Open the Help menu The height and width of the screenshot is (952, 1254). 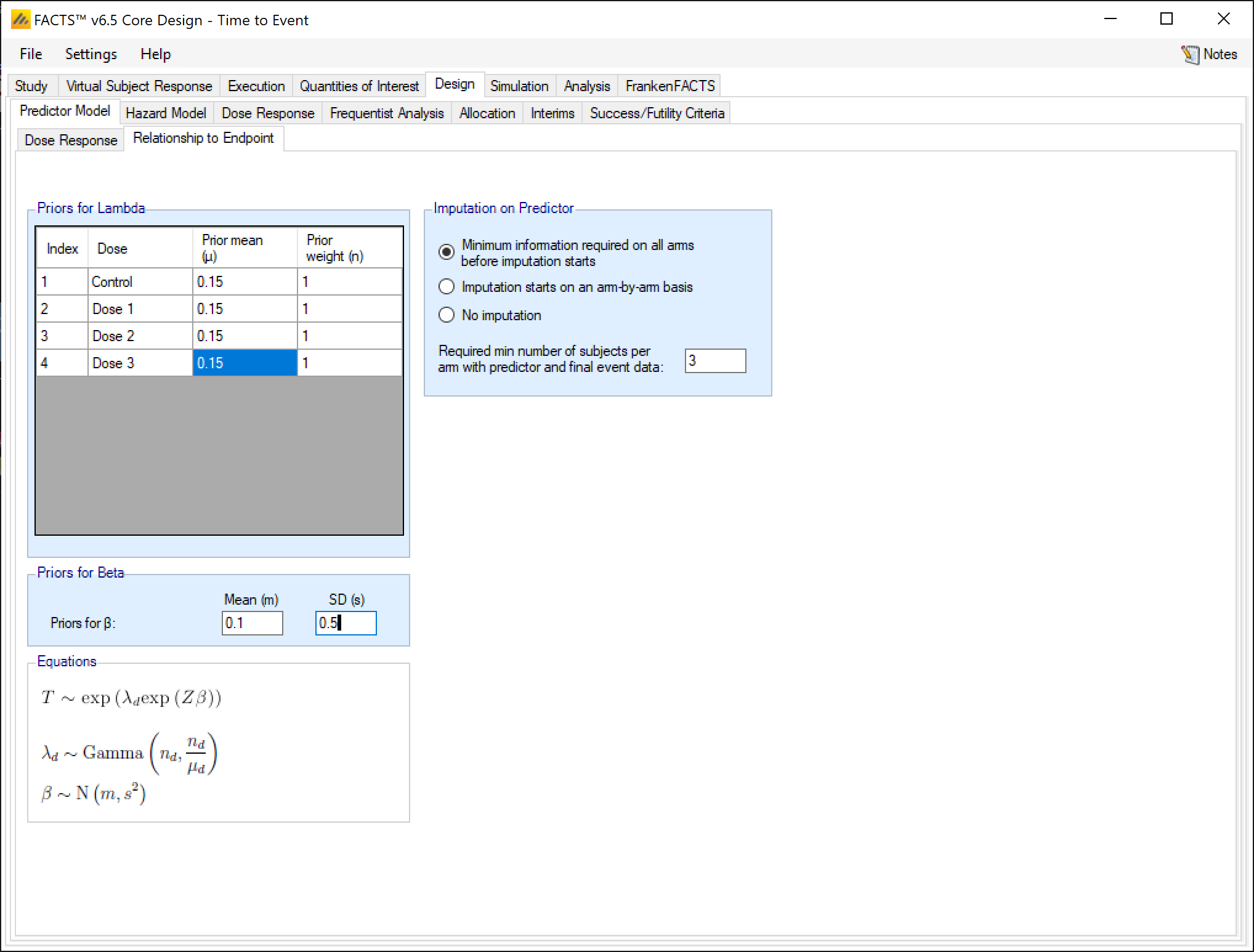click(x=155, y=54)
